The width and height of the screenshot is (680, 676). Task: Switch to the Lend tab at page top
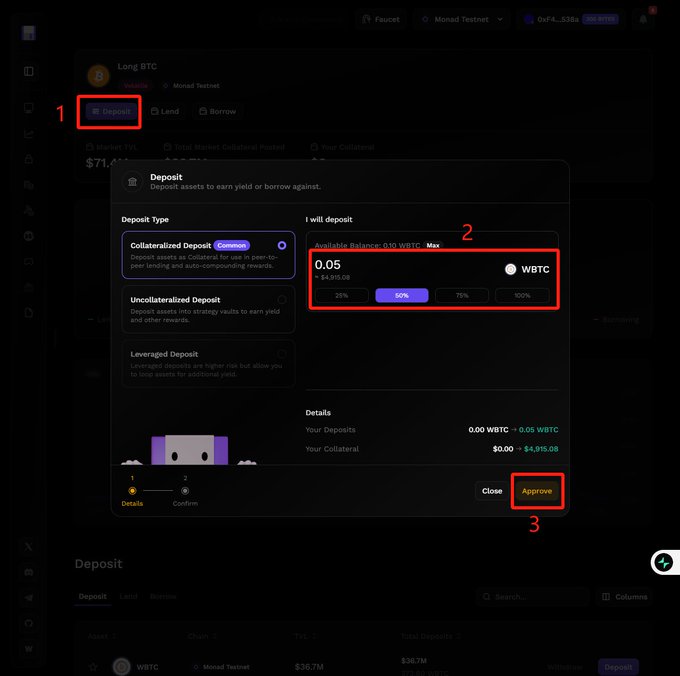coord(165,111)
